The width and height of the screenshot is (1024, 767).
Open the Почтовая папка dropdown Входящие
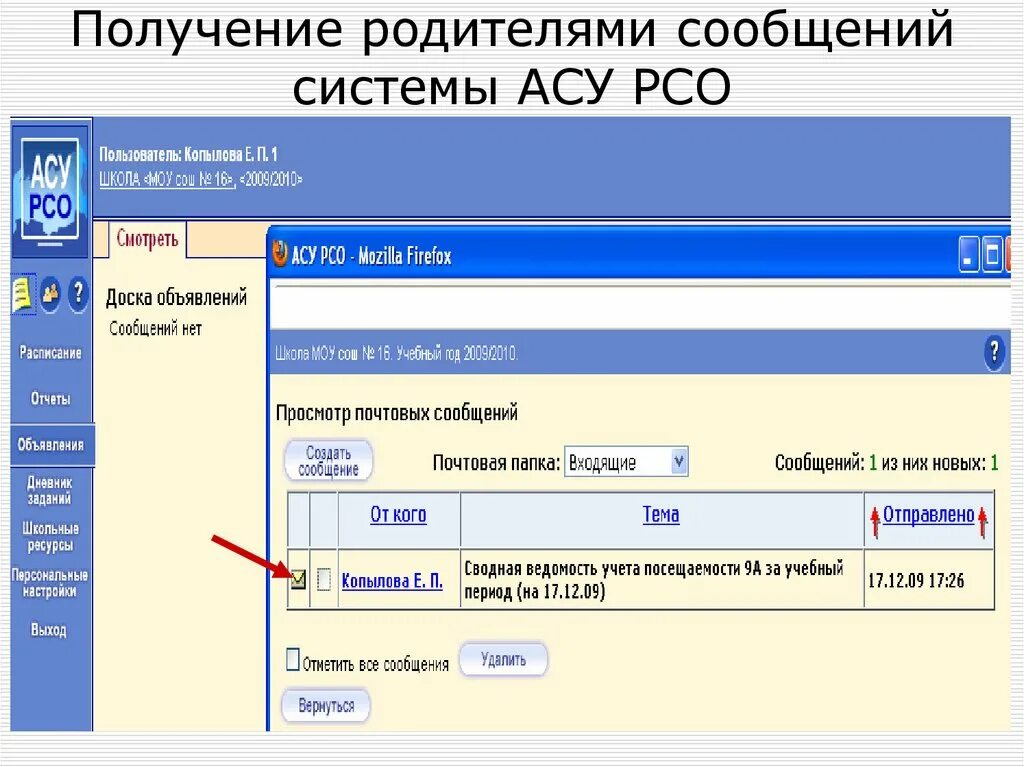(626, 462)
